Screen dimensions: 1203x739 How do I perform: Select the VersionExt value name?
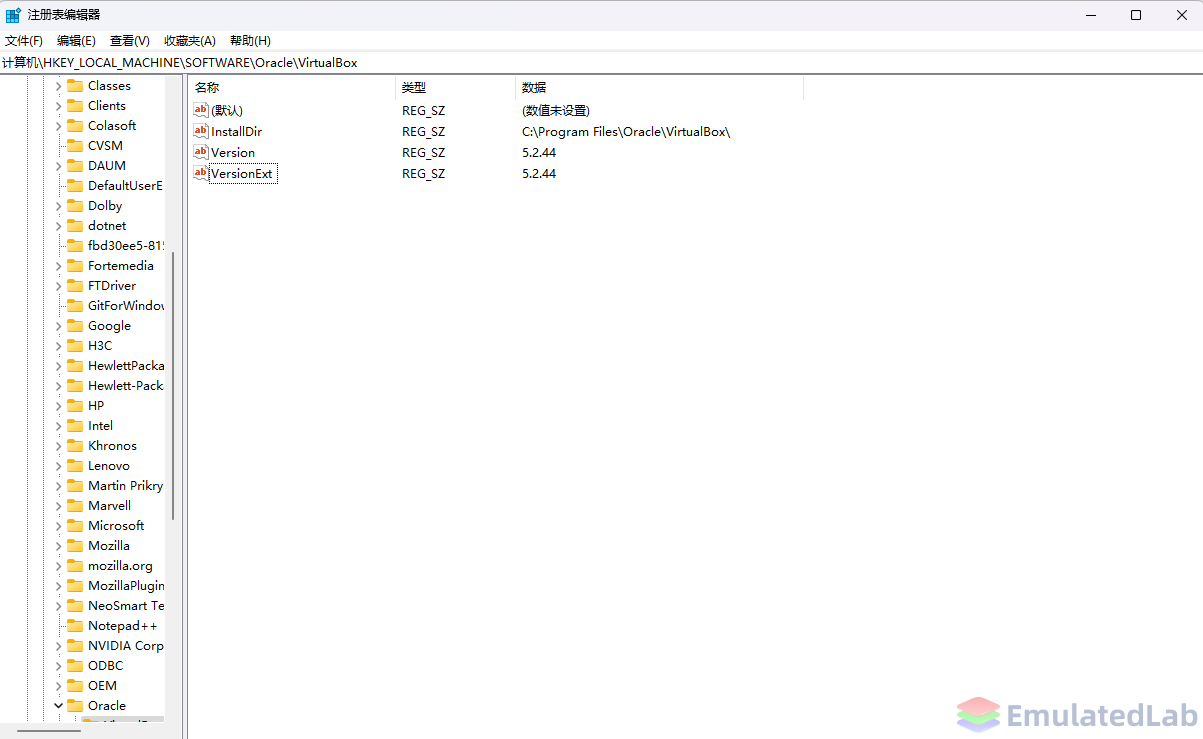point(242,173)
